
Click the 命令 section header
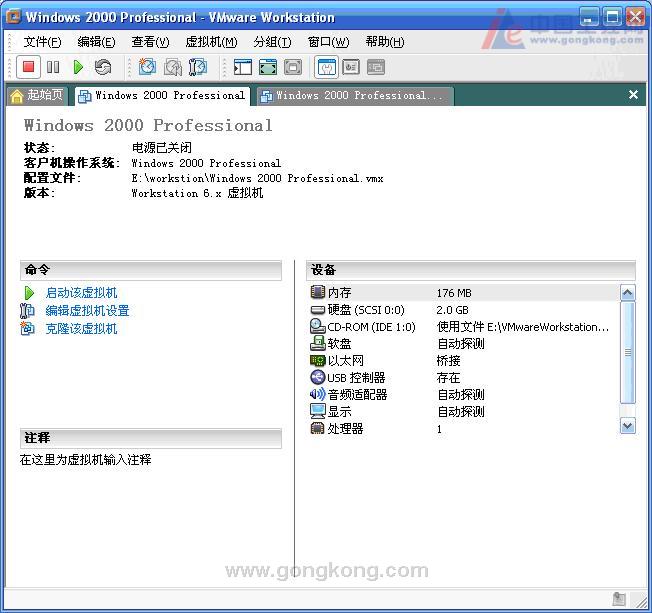[151, 270]
